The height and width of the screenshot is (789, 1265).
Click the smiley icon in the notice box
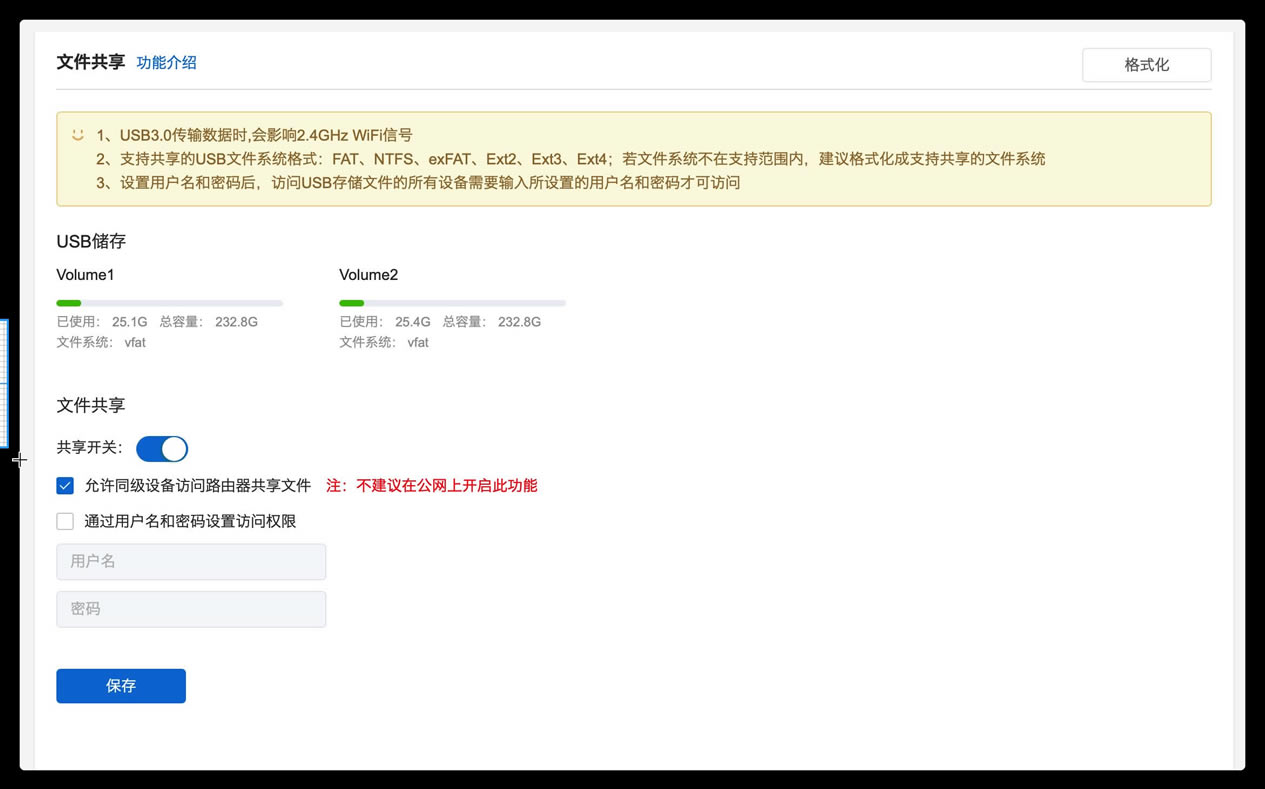point(78,135)
